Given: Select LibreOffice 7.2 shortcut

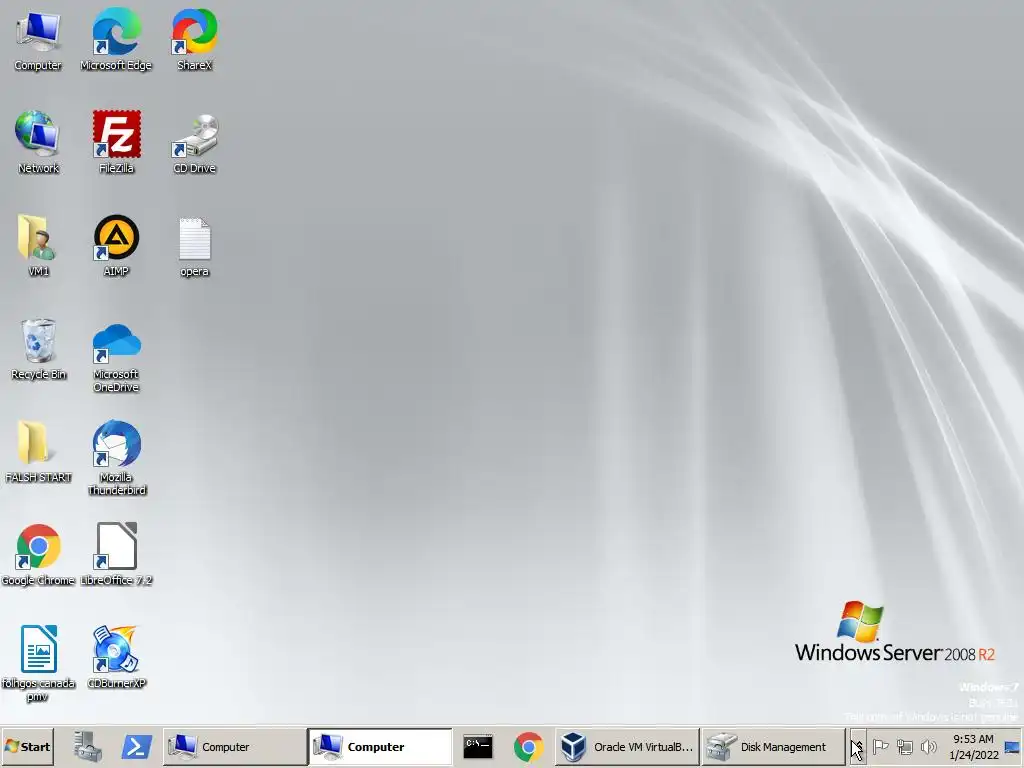Looking at the screenshot, I should (116, 555).
